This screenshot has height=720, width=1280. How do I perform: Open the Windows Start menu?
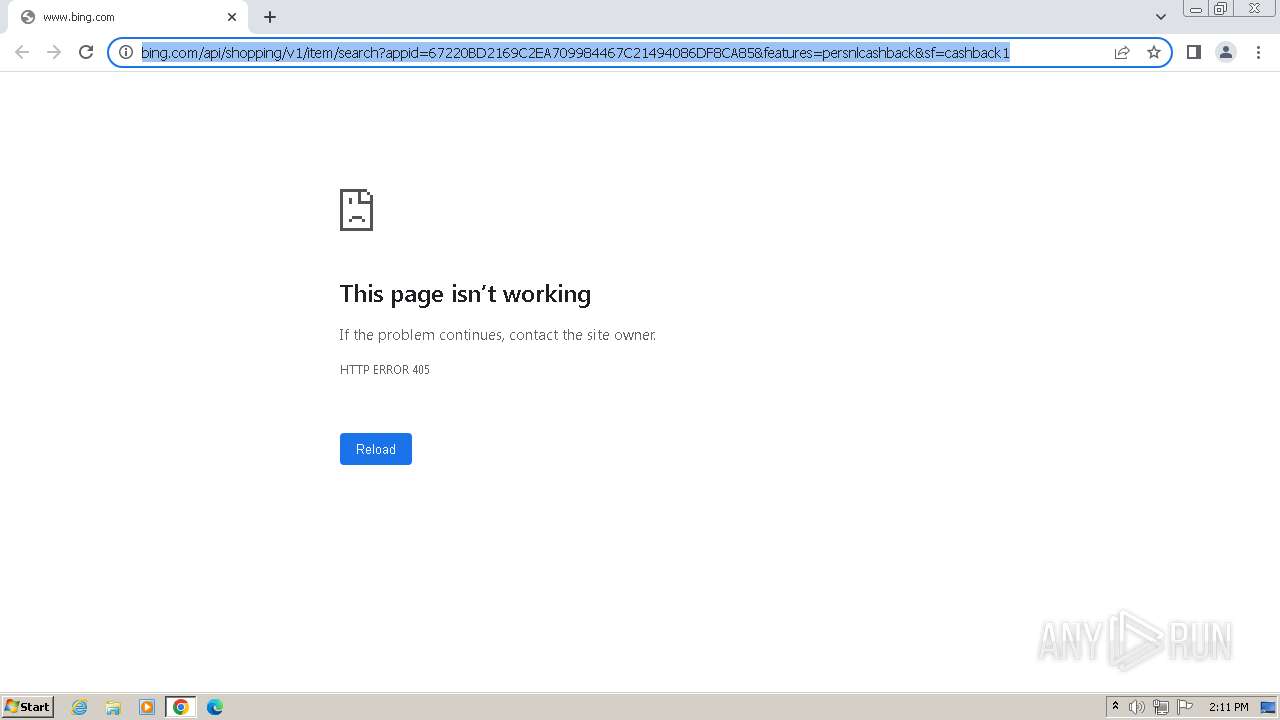pos(28,707)
